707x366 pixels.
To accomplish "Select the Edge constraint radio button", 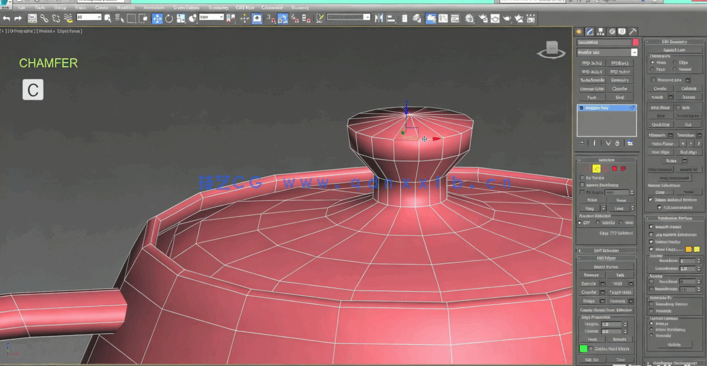I will pos(674,62).
